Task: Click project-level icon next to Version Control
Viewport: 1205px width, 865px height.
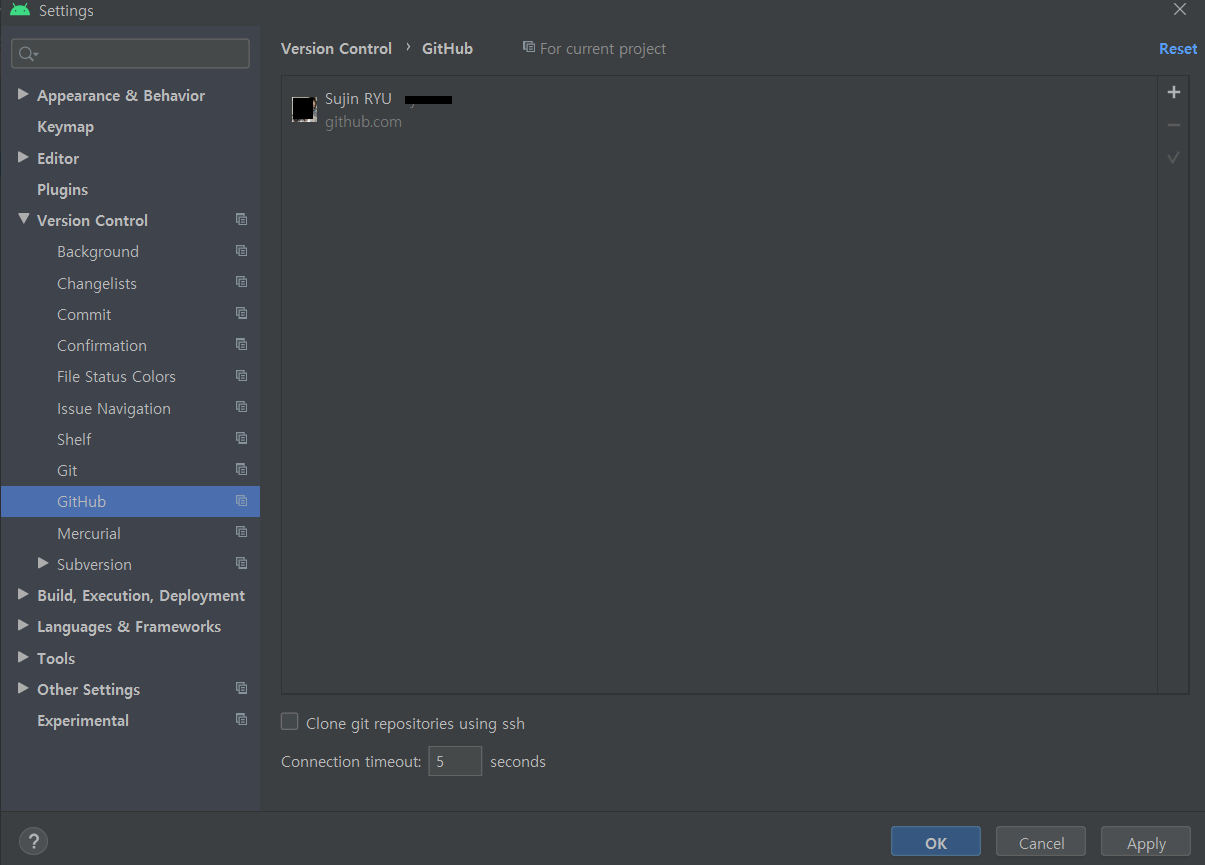Action: tap(241, 219)
